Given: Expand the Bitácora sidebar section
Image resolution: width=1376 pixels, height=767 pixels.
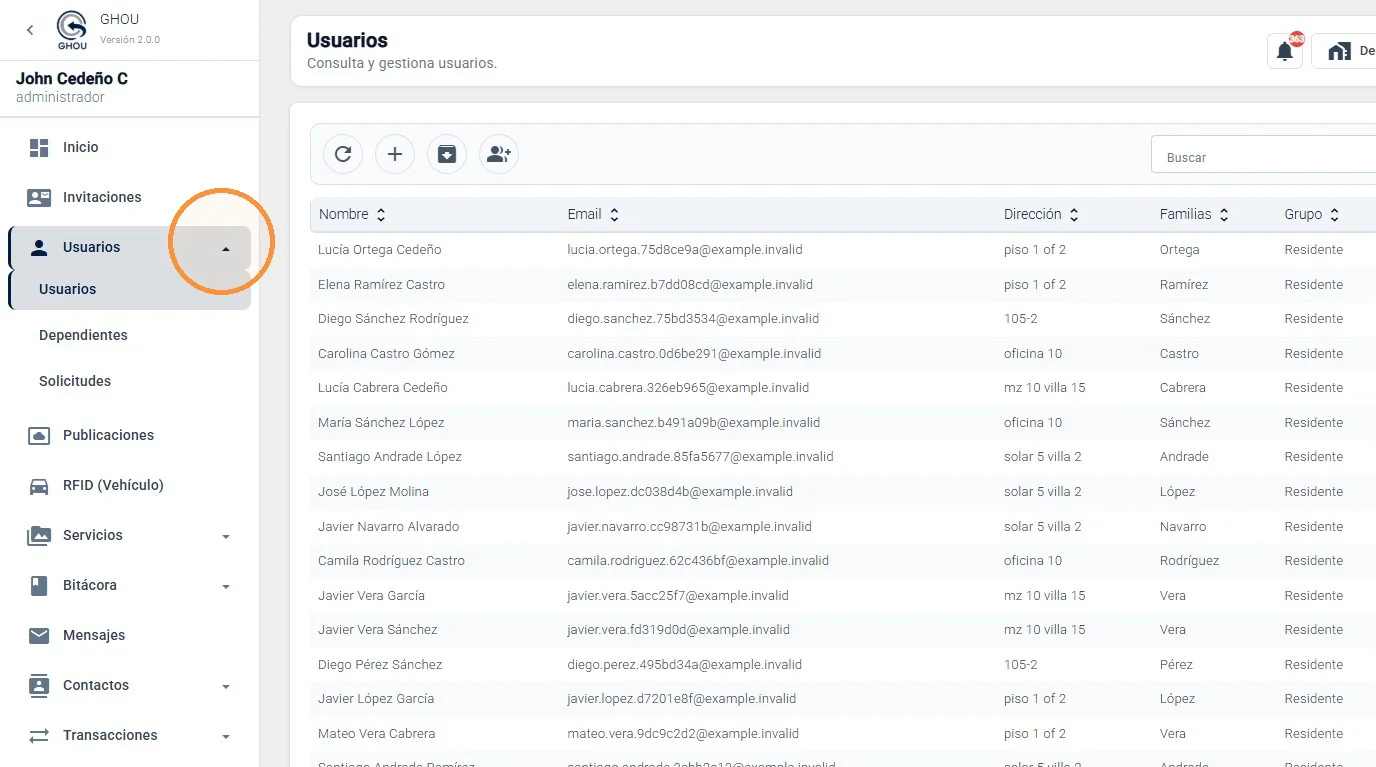Looking at the screenshot, I should coord(226,586).
